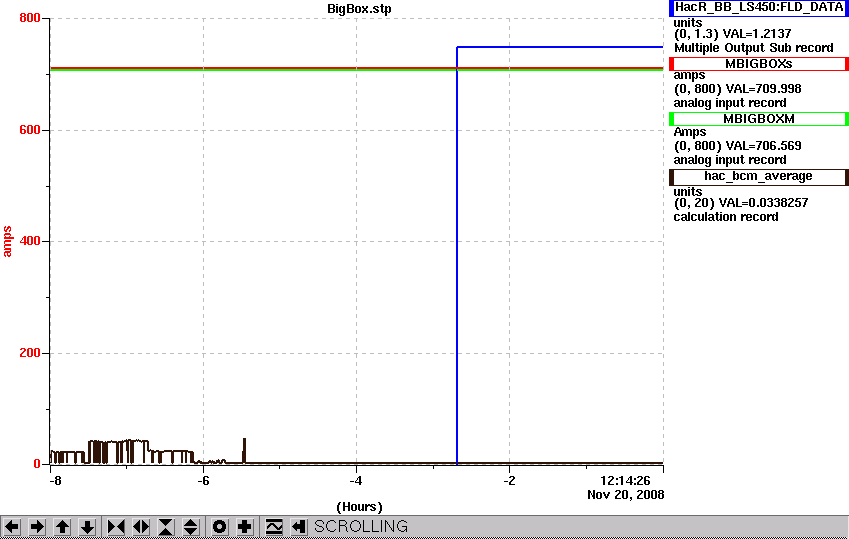The width and height of the screenshot is (849, 539).
Task: Click the Multiple Output Sub record description
Action: click(754, 48)
